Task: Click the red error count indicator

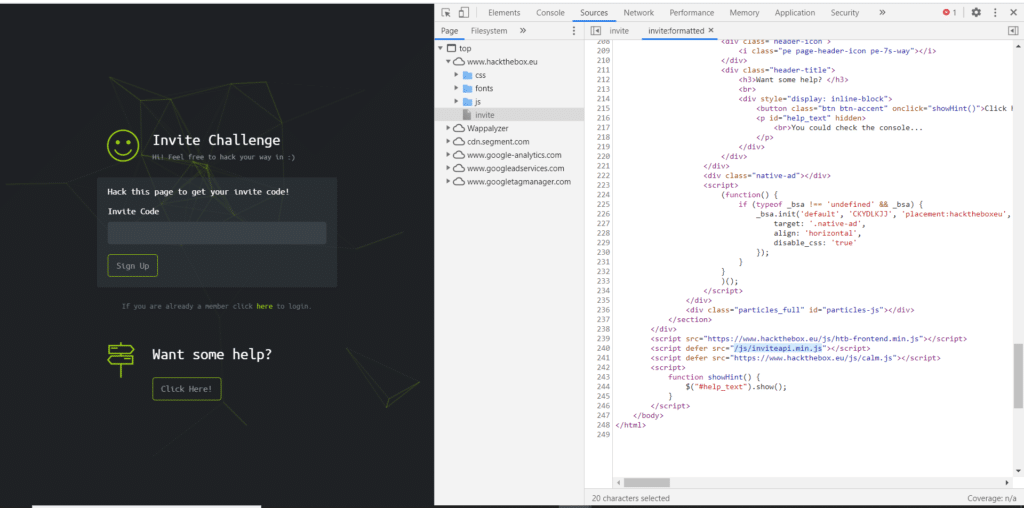Action: click(950, 12)
